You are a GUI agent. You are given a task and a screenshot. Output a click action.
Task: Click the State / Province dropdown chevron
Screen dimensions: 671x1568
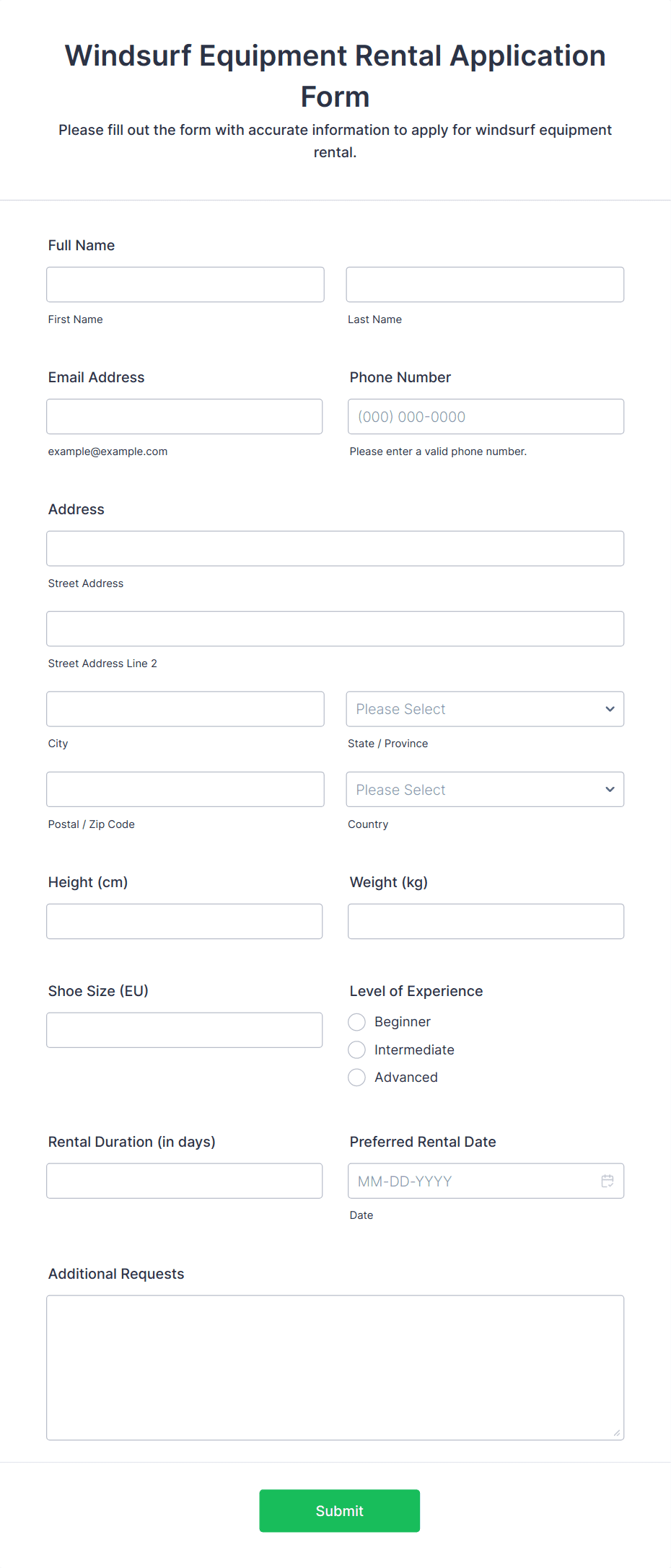pos(610,709)
